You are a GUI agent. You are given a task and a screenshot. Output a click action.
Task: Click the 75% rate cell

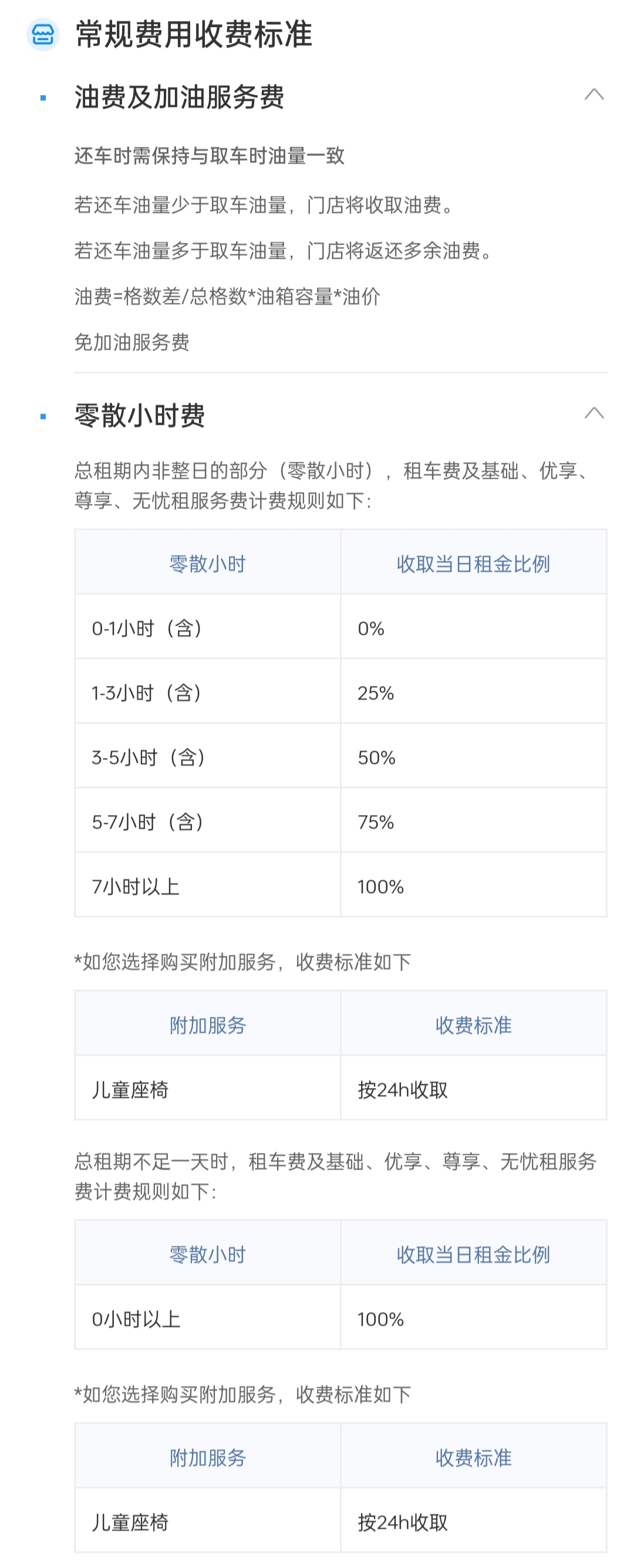click(473, 821)
